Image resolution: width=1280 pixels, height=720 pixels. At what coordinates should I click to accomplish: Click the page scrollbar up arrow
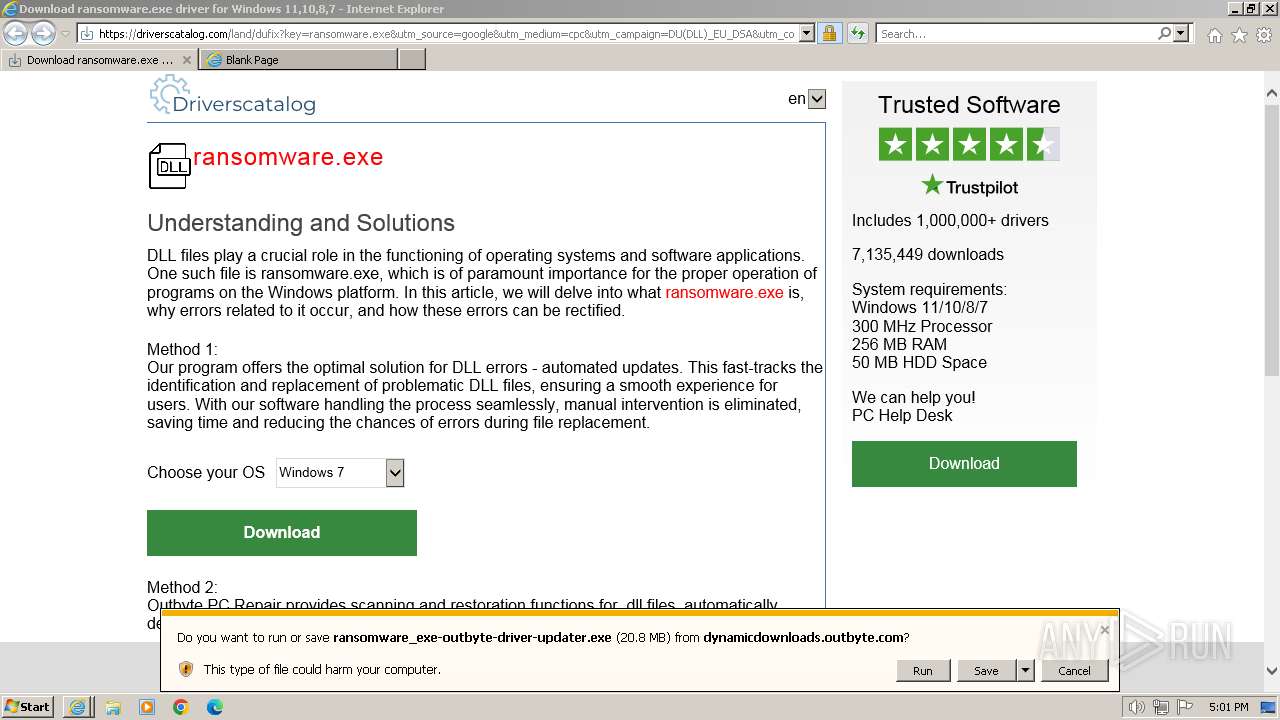[1272, 94]
